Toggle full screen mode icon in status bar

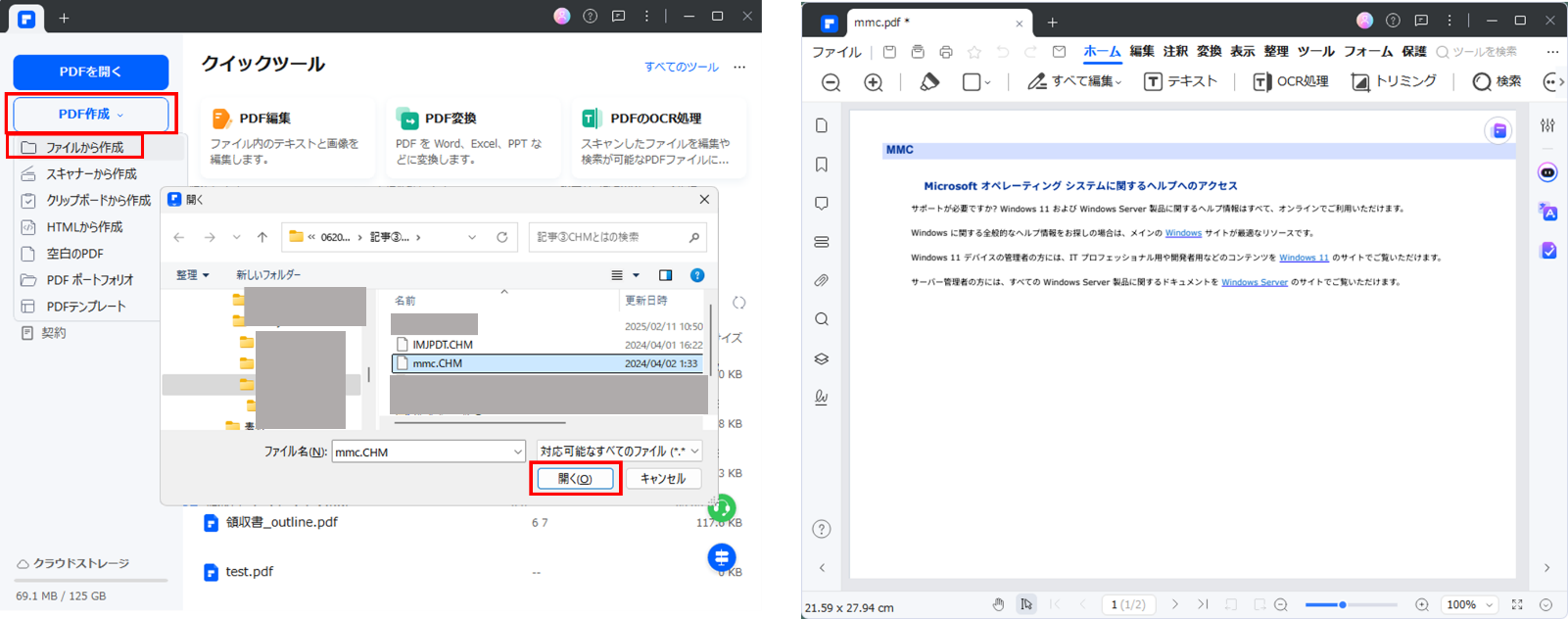point(1517,604)
